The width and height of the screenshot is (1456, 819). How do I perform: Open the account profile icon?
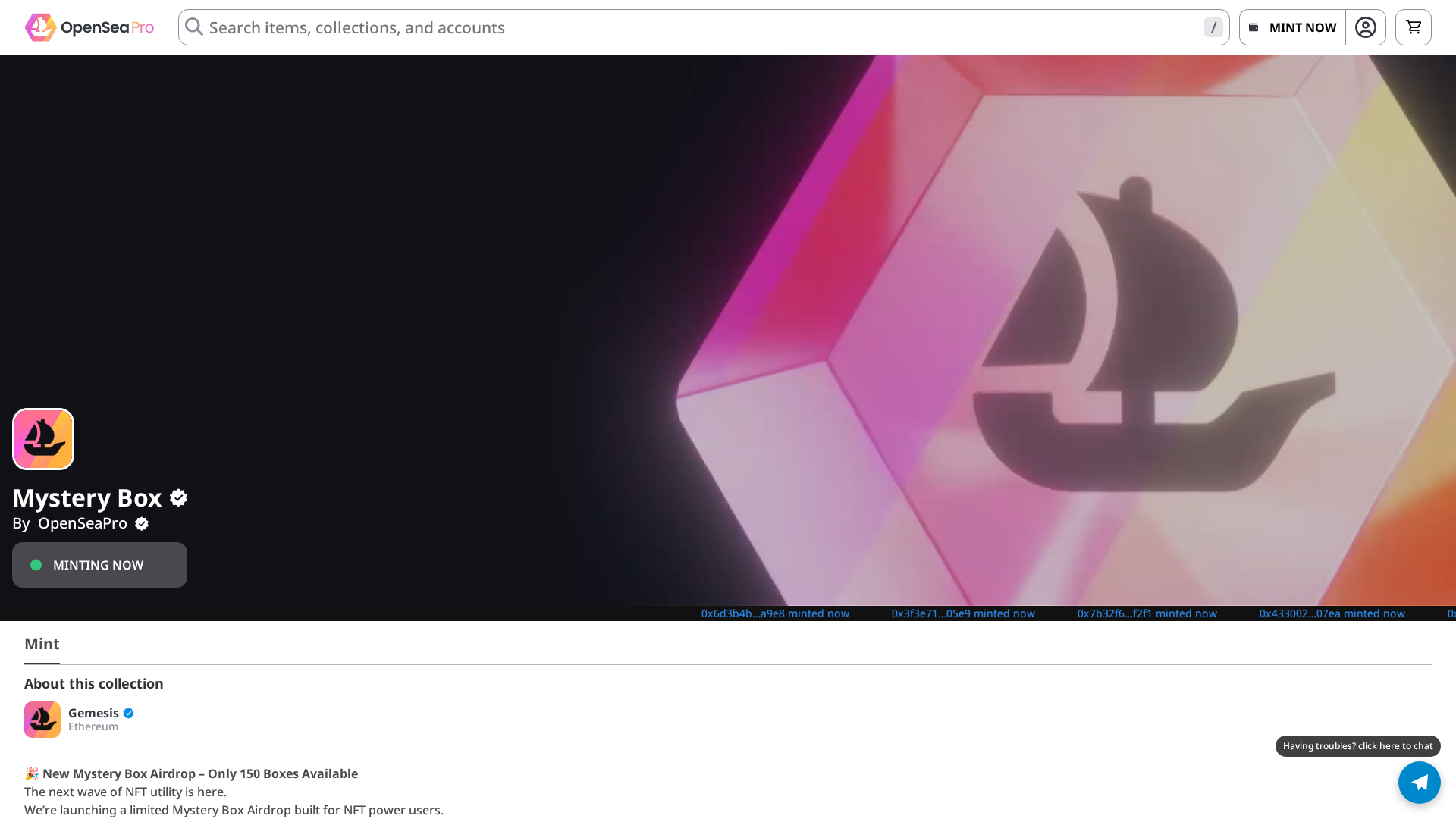tap(1366, 27)
